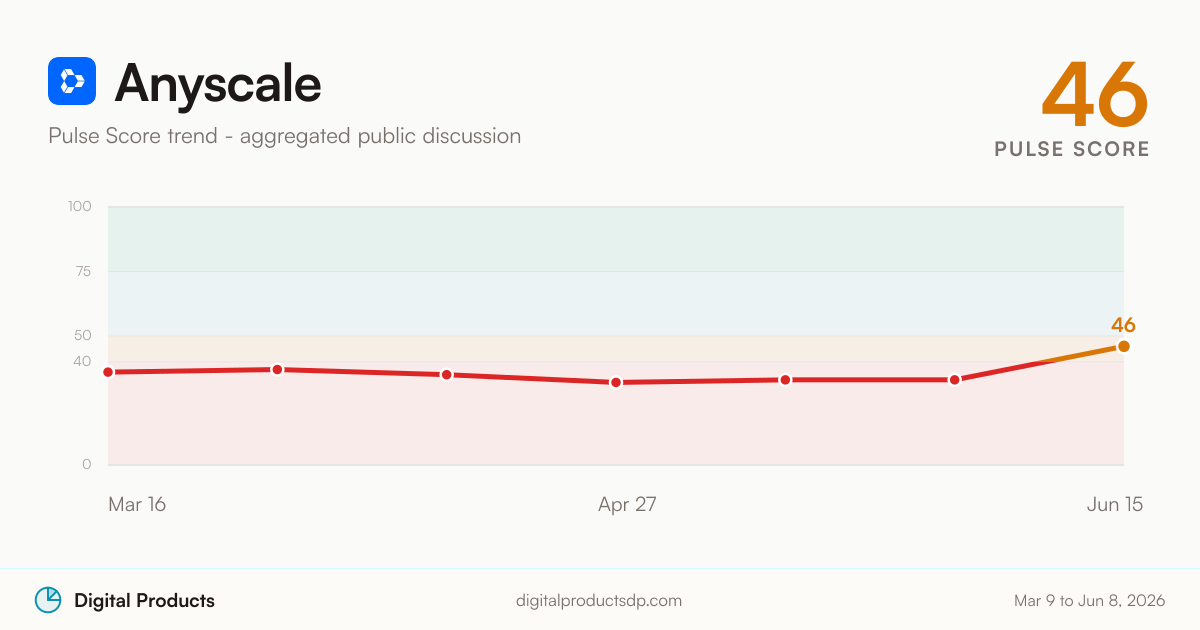Click the small 46 label above the last point
Image resolution: width=1200 pixels, height=630 pixels.
pos(1123,325)
